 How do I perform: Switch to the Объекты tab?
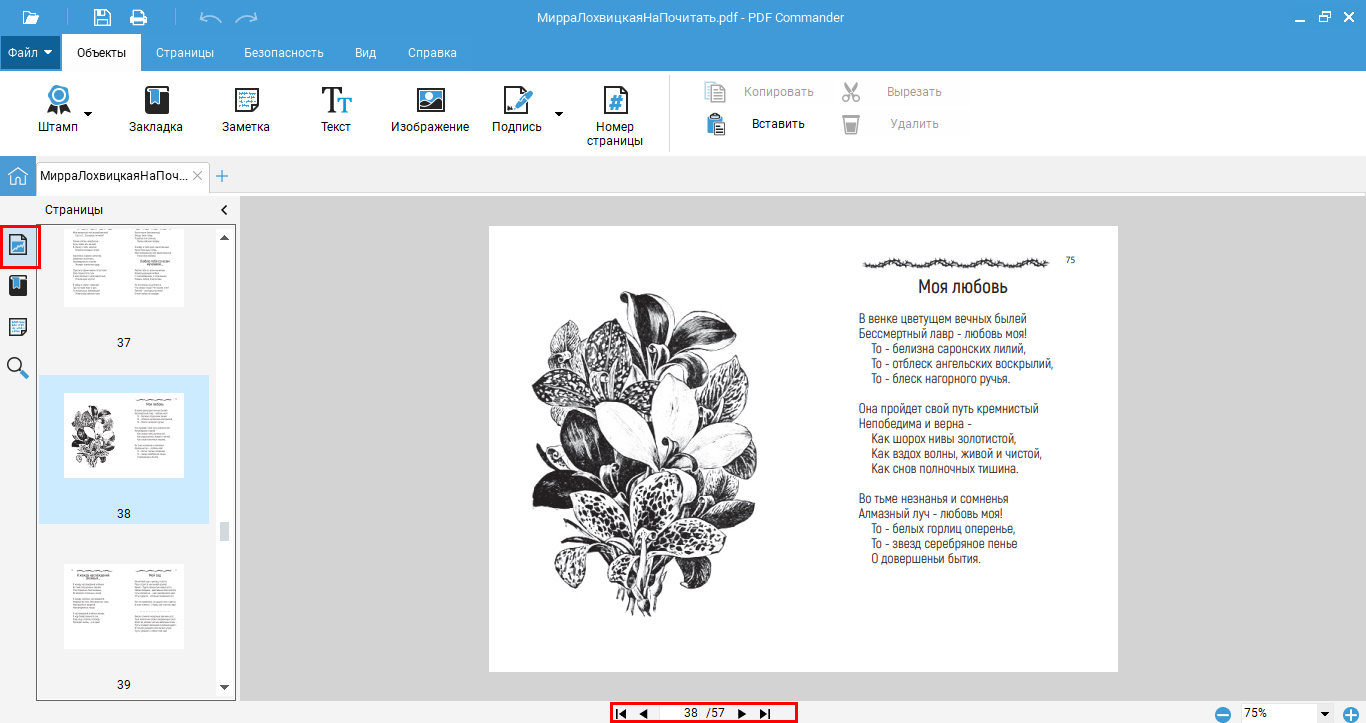[101, 53]
